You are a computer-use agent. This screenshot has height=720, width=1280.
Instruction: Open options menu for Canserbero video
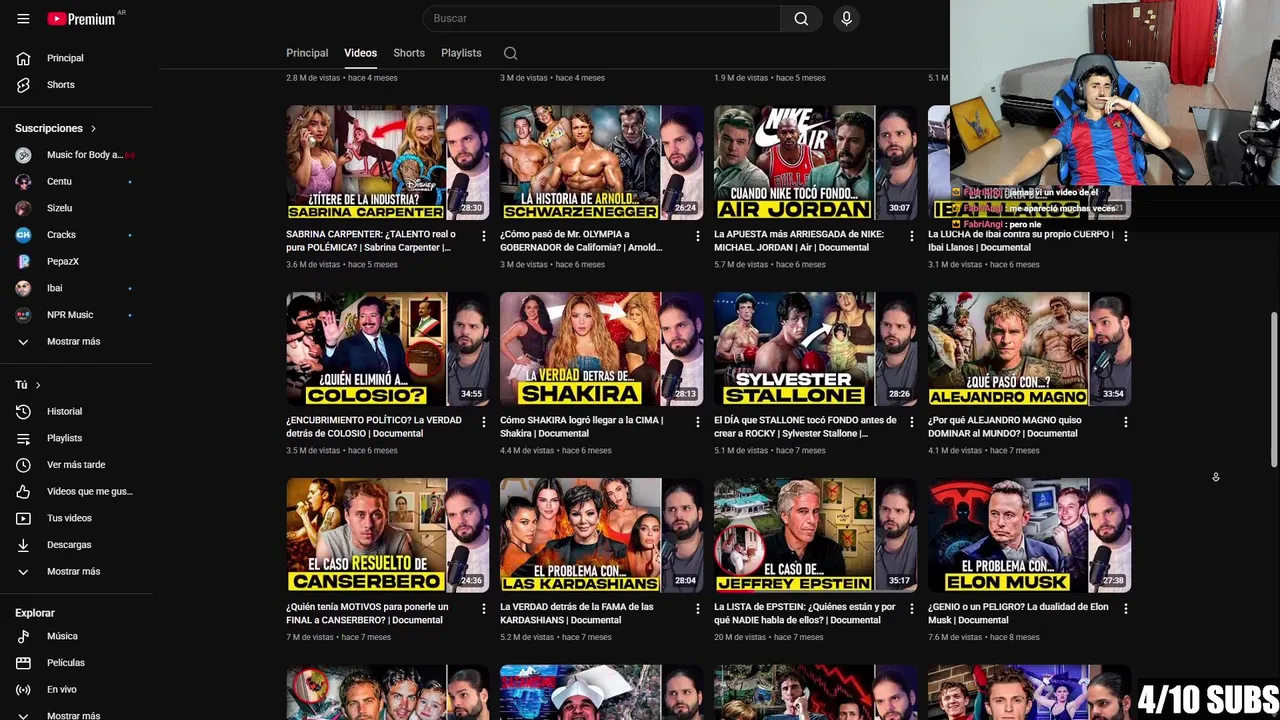(484, 608)
